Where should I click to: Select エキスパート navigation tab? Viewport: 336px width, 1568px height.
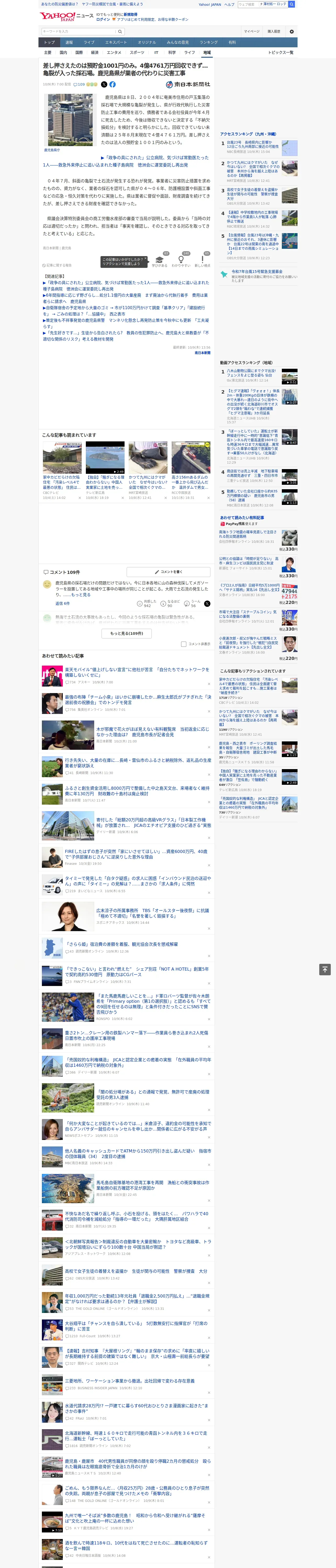pyautogui.click(x=116, y=43)
